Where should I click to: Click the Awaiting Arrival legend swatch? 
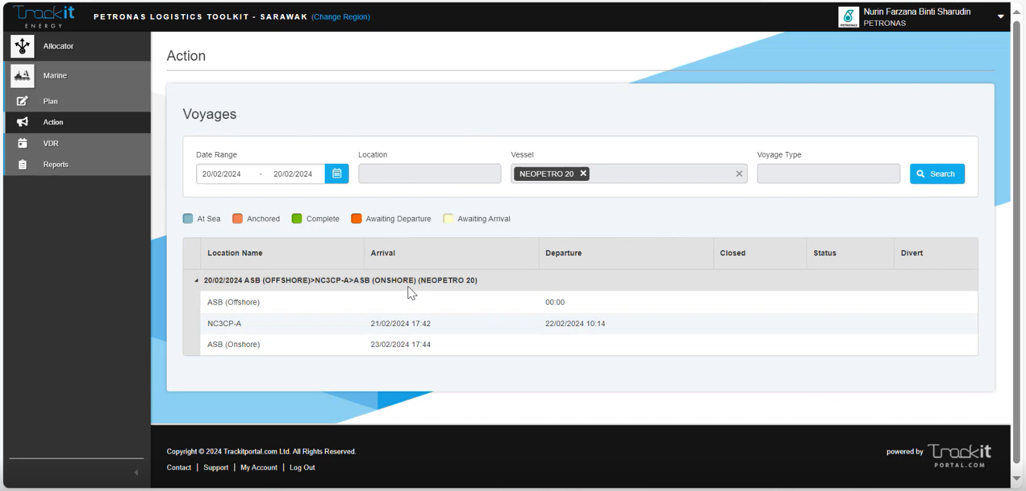[448, 219]
